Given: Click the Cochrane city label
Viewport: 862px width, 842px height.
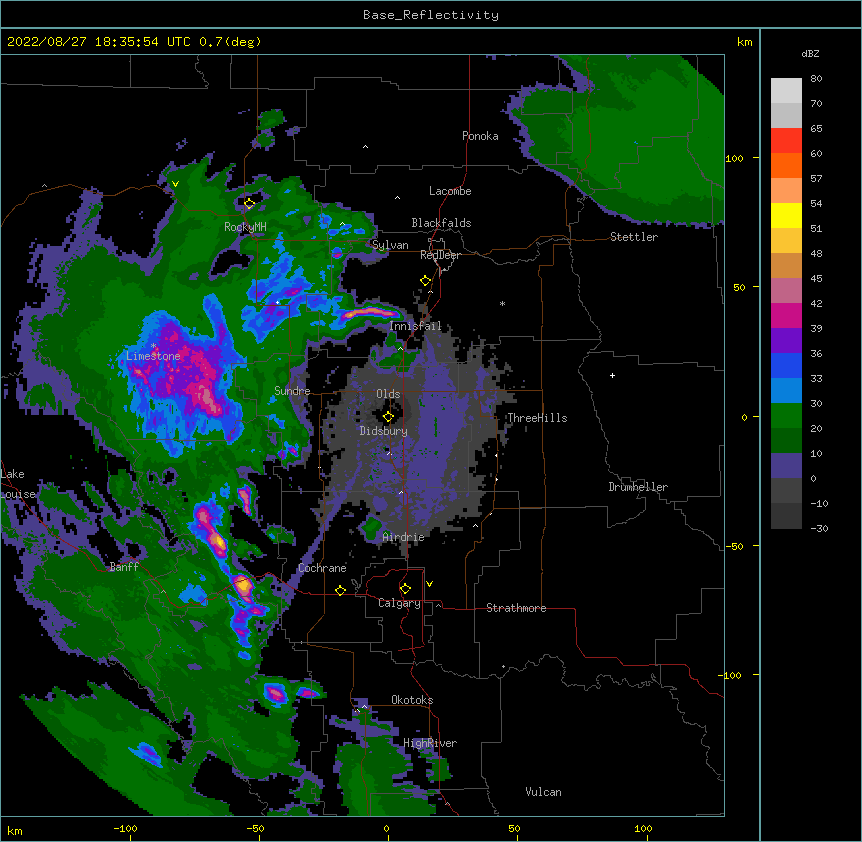Looking at the screenshot, I should (322, 568).
